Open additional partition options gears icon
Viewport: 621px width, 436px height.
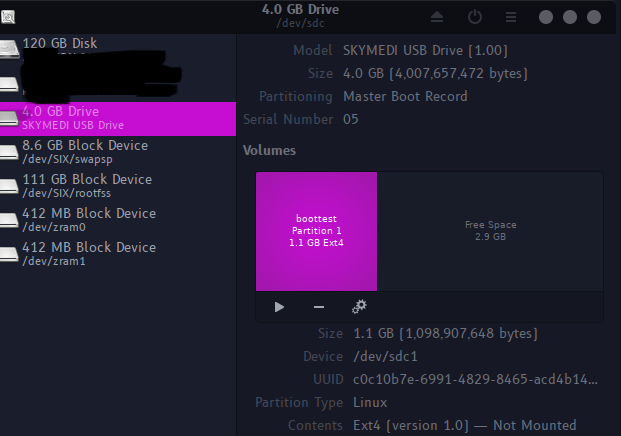(359, 307)
